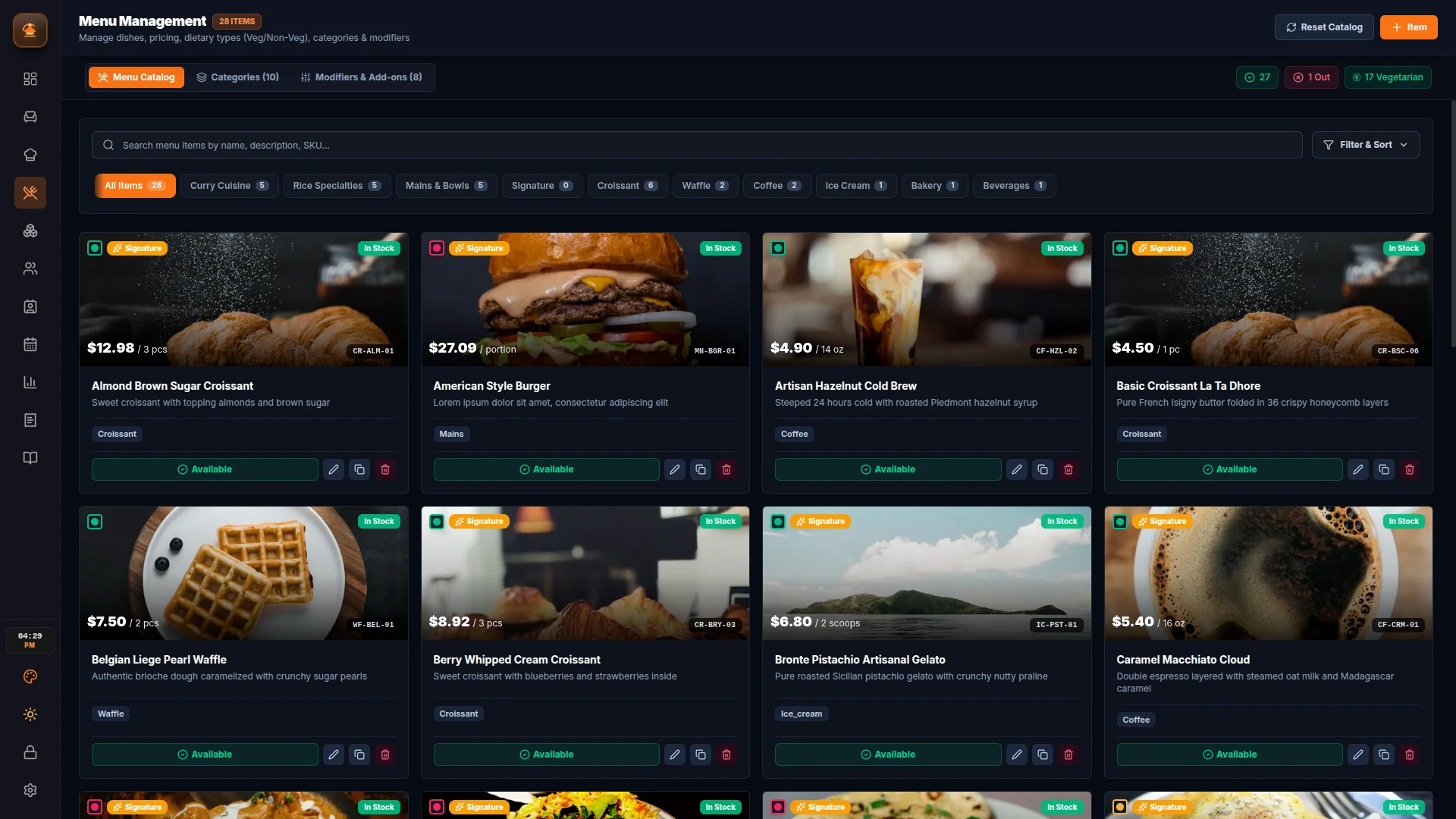Viewport: 1456px width, 819px height.
Task: Click the app logo at sidebar top
Action: (30, 30)
